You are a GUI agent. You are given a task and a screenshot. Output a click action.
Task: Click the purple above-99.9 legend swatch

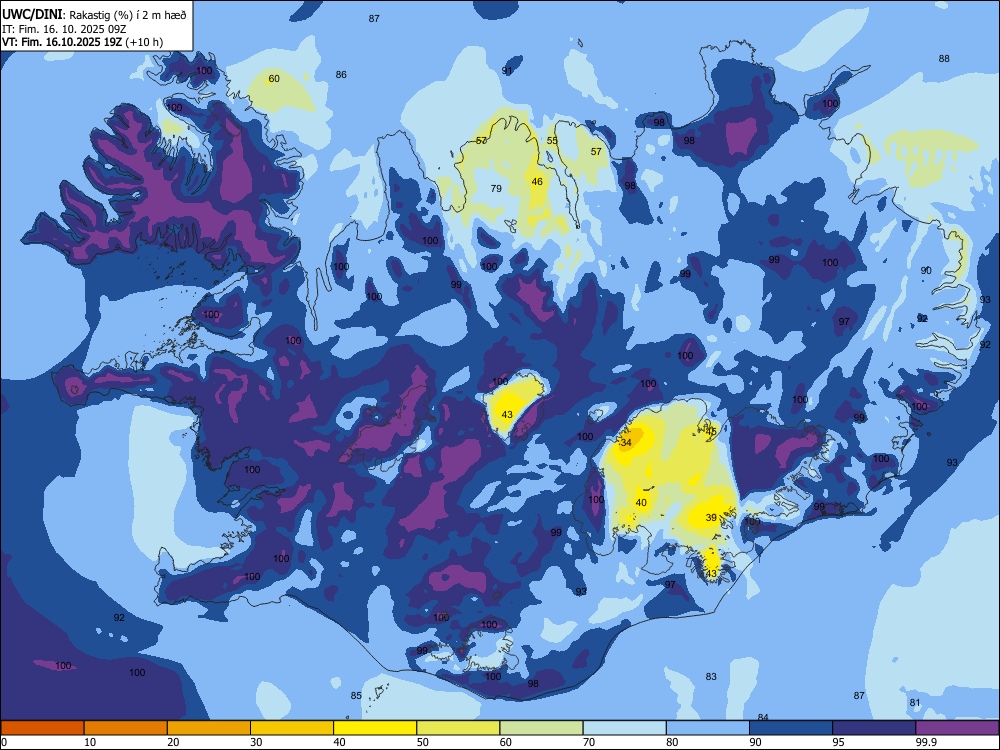click(957, 728)
